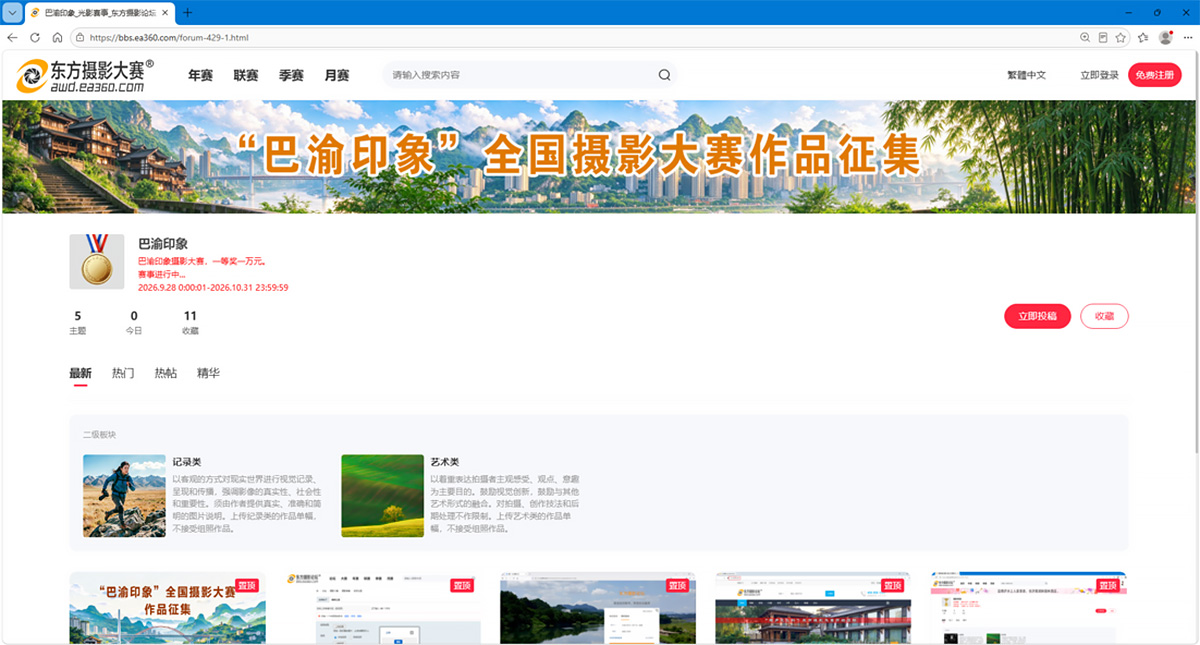Open the favorites list icon

coord(1143,37)
